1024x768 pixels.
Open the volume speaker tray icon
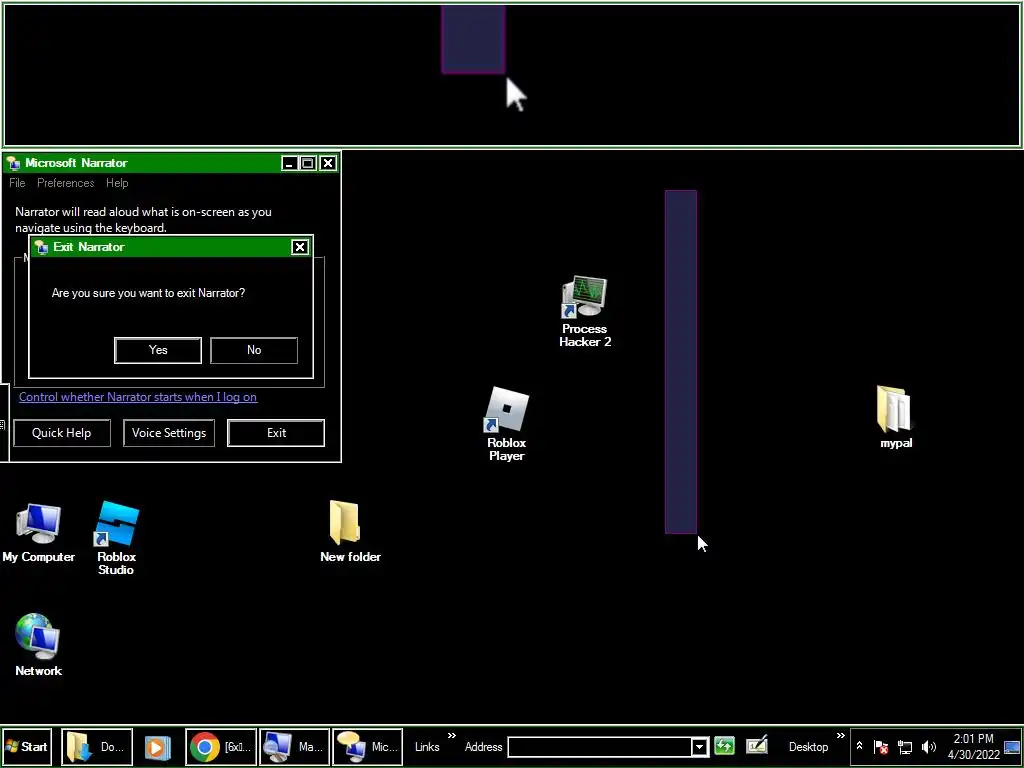point(928,747)
